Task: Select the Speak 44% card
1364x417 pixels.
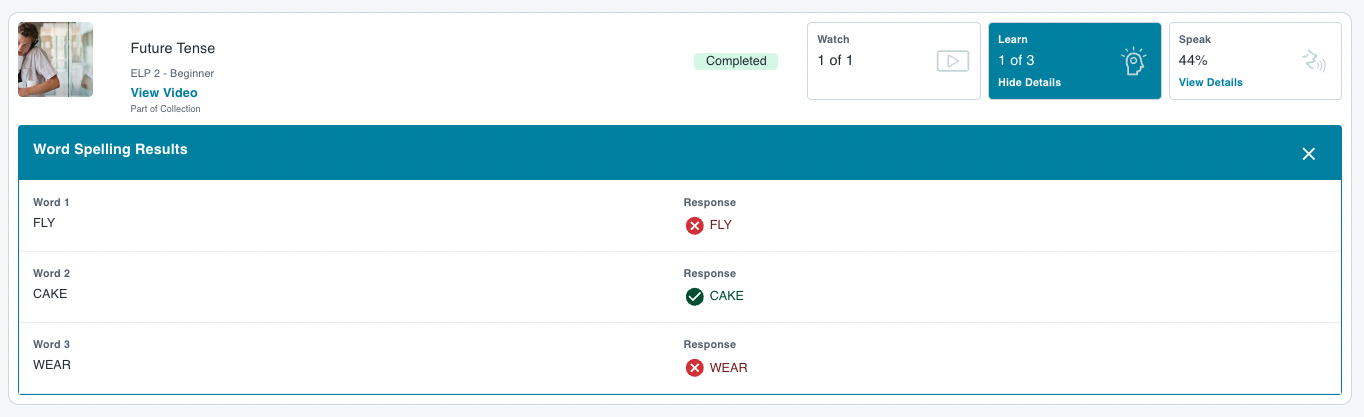Action: (x=1255, y=61)
